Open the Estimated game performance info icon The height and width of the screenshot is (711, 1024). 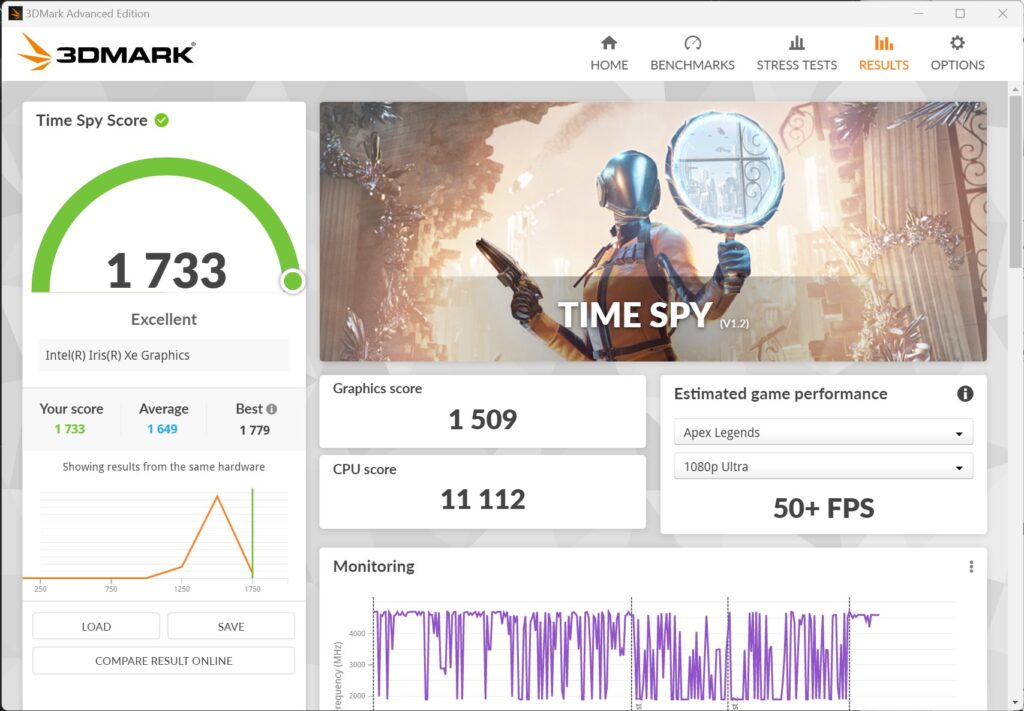tap(965, 394)
